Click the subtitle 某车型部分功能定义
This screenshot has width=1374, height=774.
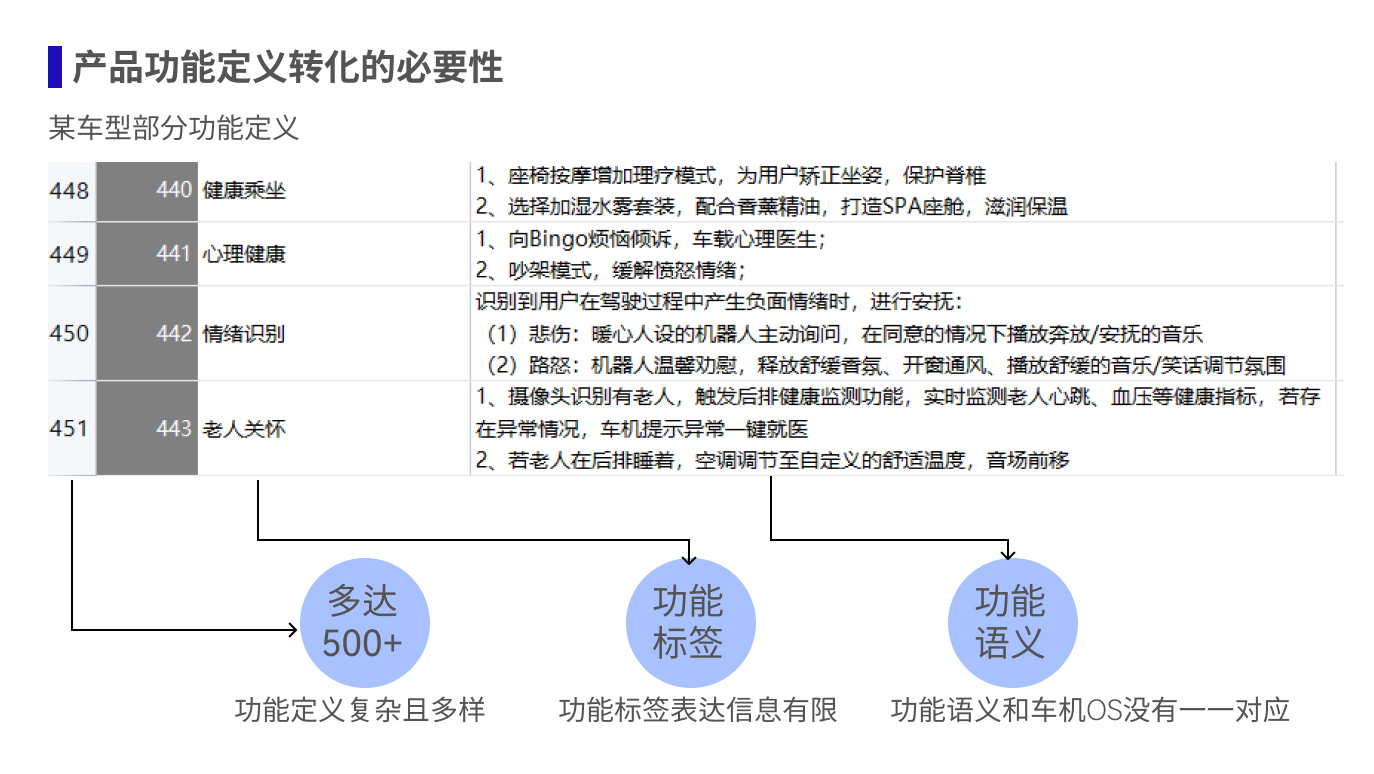(x=173, y=128)
